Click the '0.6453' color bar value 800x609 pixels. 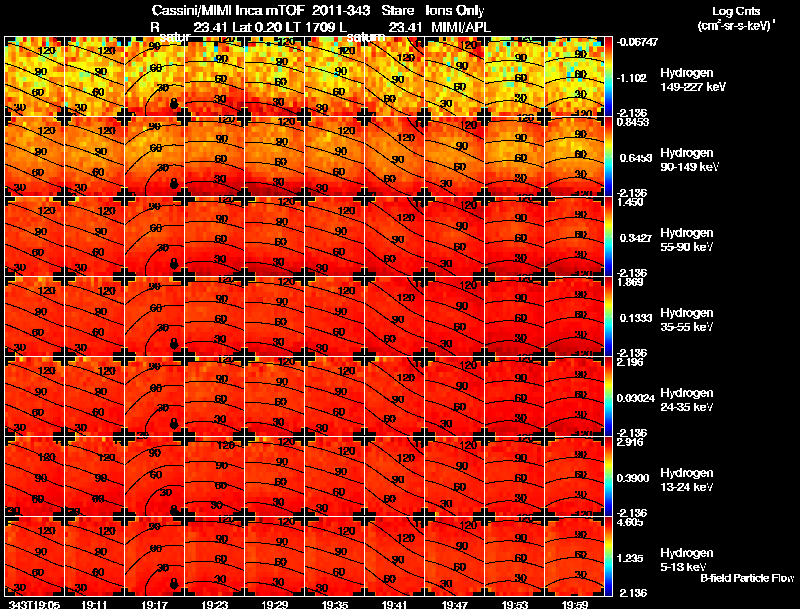tap(636, 158)
